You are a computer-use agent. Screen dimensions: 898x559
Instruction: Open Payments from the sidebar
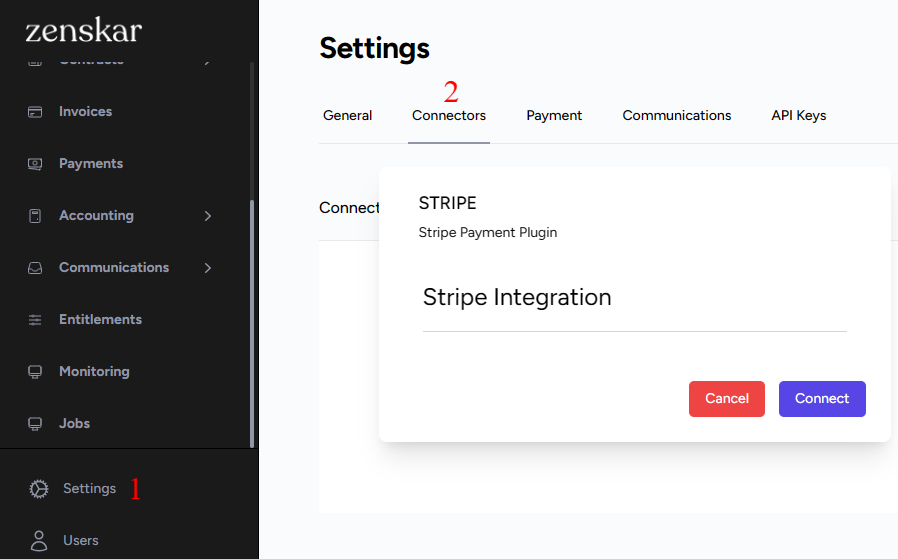point(90,164)
